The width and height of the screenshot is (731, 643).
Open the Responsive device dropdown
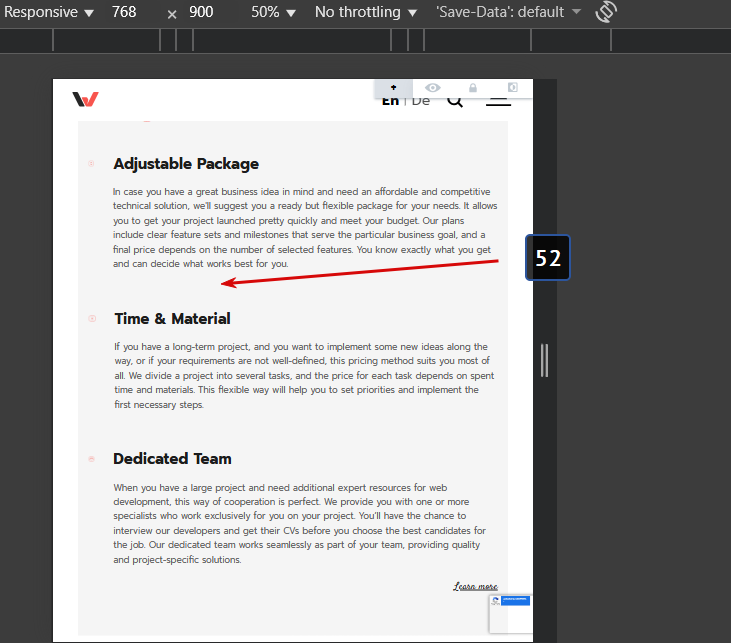pos(49,12)
